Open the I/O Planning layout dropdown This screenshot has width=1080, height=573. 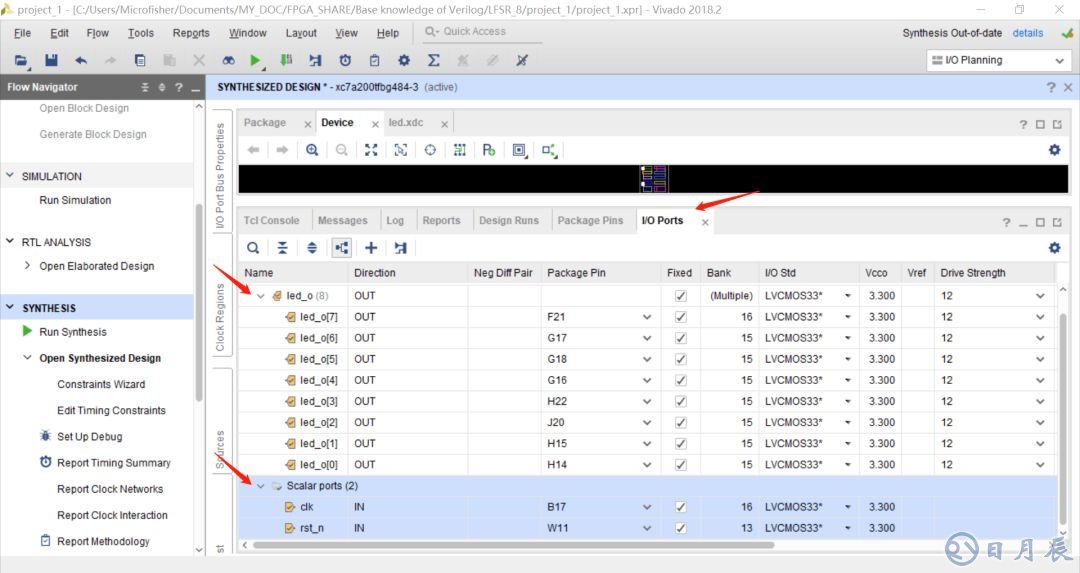997,60
